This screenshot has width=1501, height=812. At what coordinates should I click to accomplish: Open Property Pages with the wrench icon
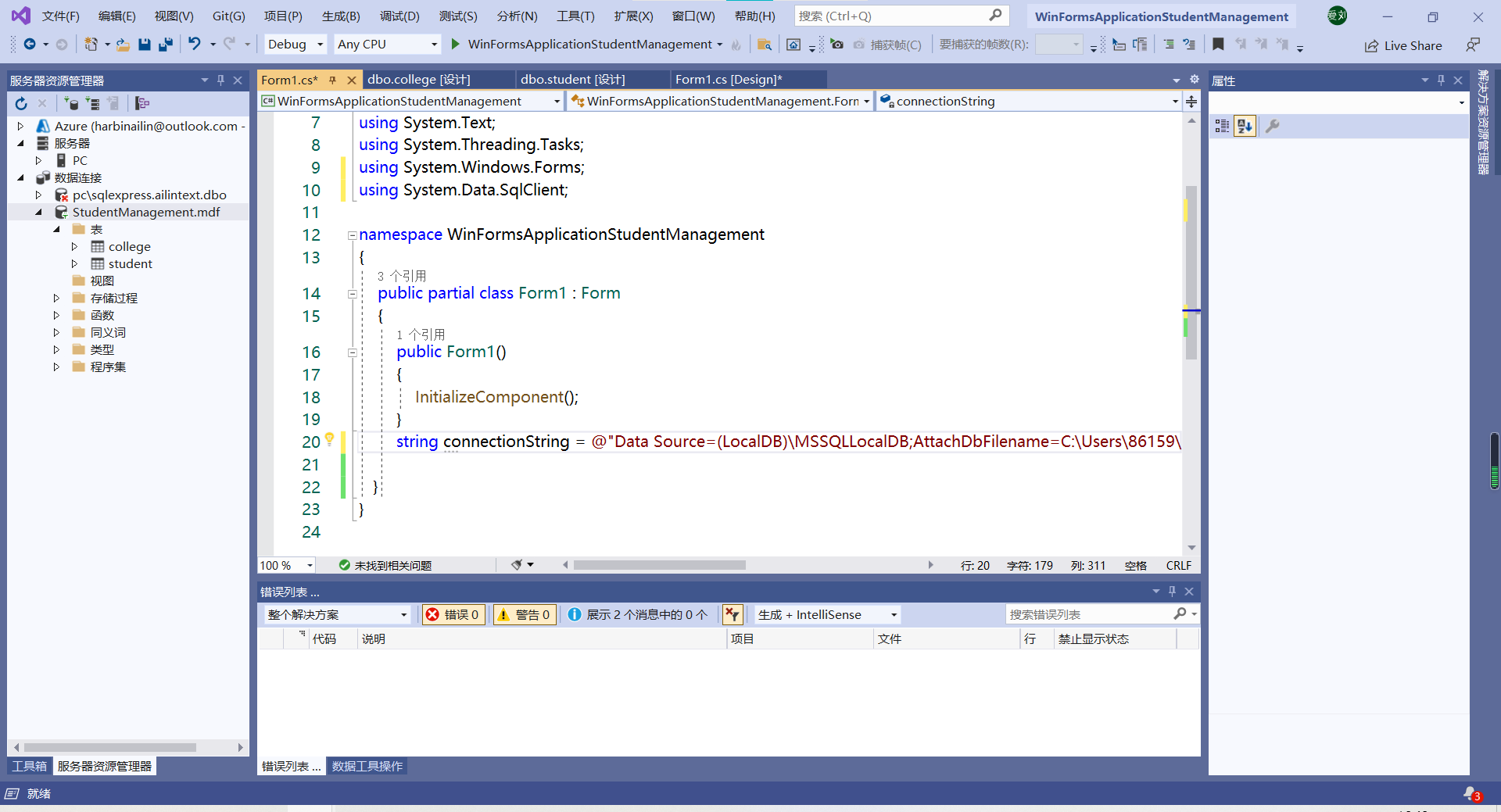tap(1273, 126)
